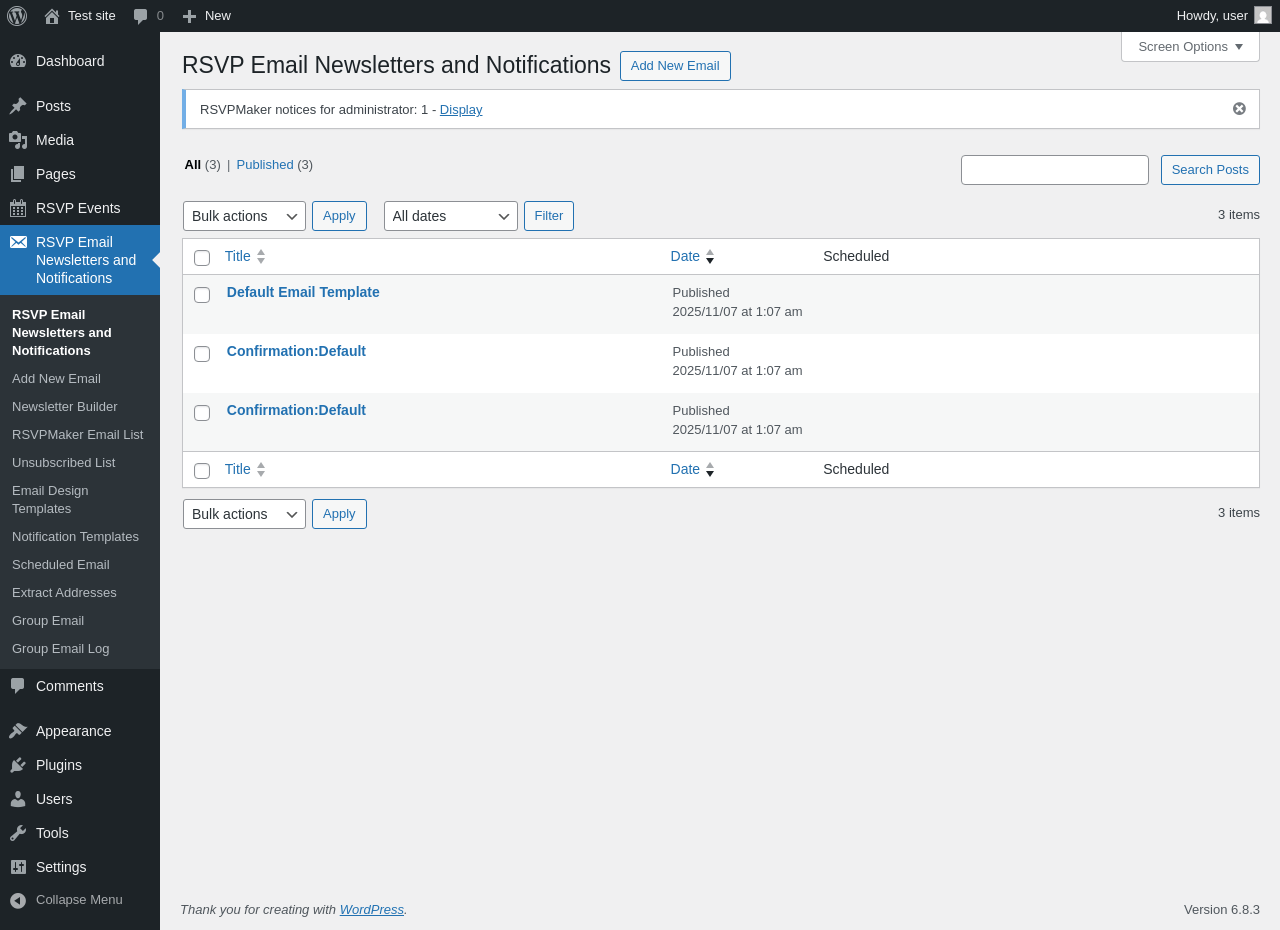
Task: Click the Add New Email button
Action: [675, 66]
